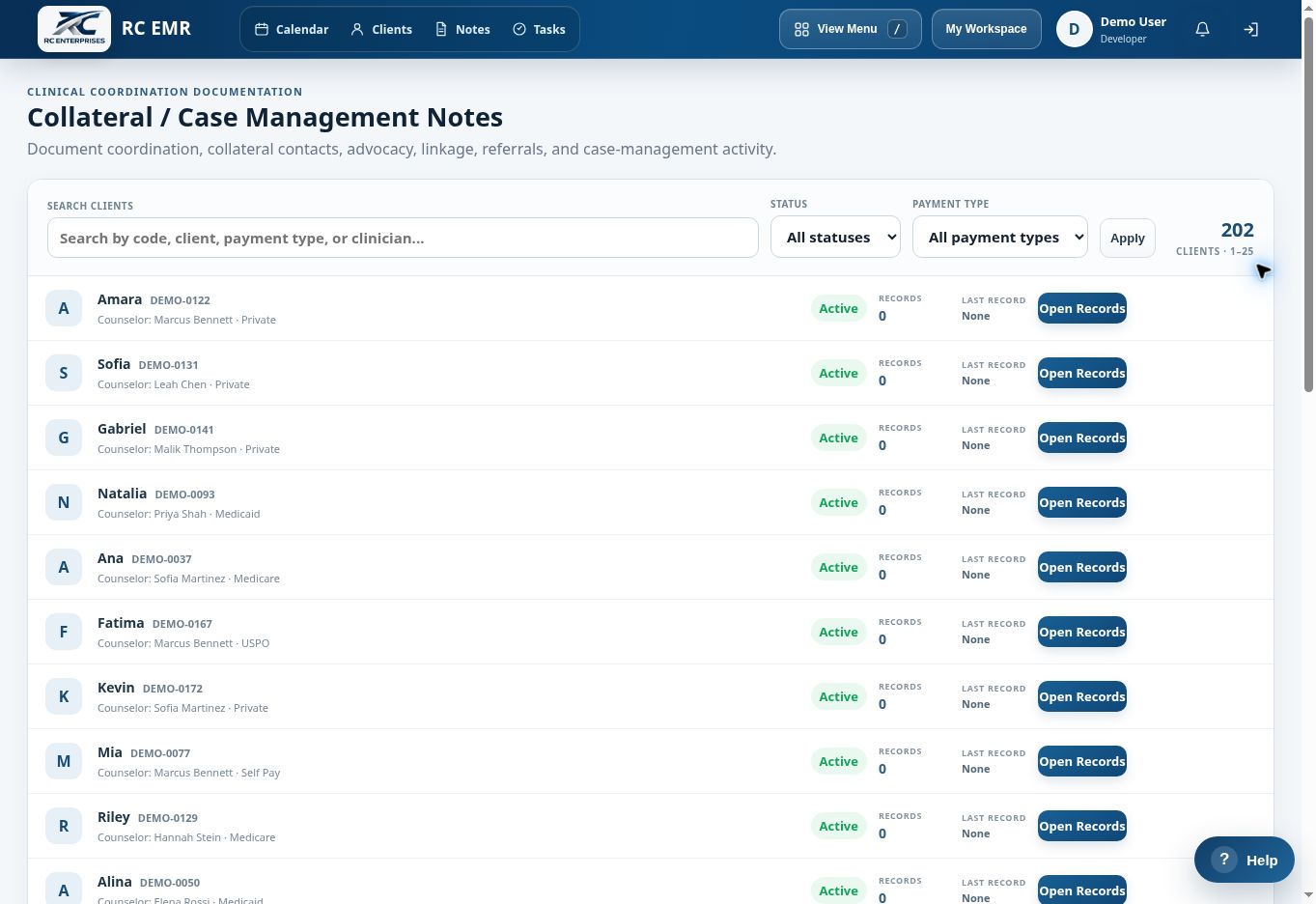
Task: Open My Workspace
Action: (986, 29)
